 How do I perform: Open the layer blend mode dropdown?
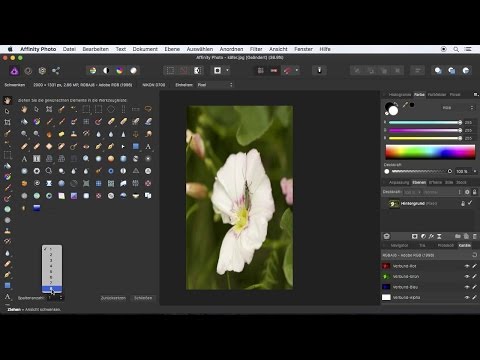pos(442,192)
